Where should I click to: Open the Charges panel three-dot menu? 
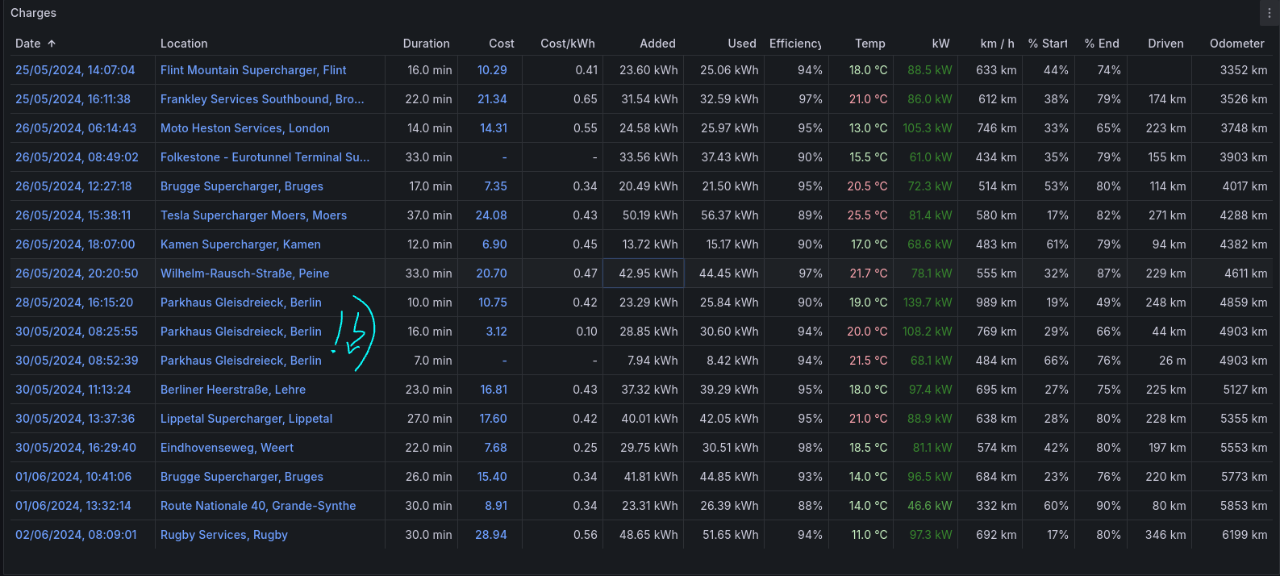[1270, 13]
